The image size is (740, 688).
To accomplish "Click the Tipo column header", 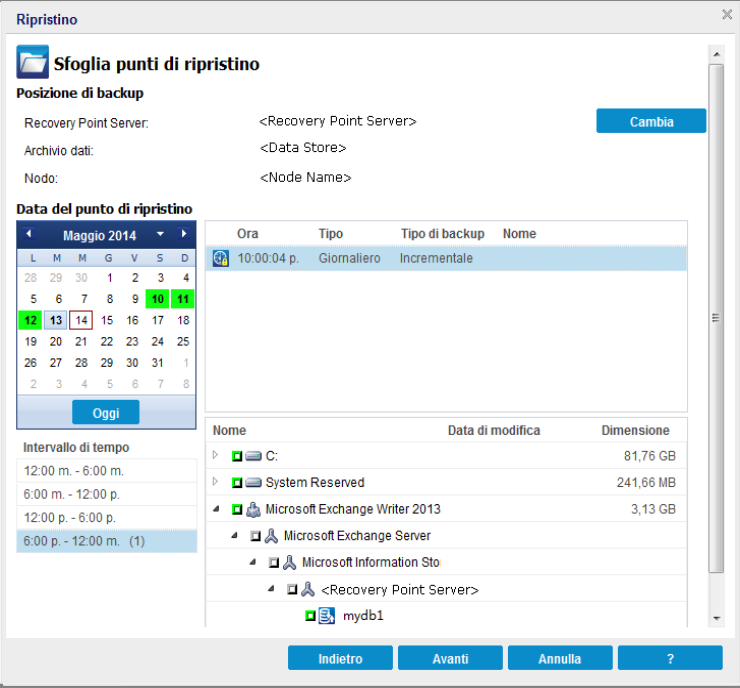I will pos(330,234).
